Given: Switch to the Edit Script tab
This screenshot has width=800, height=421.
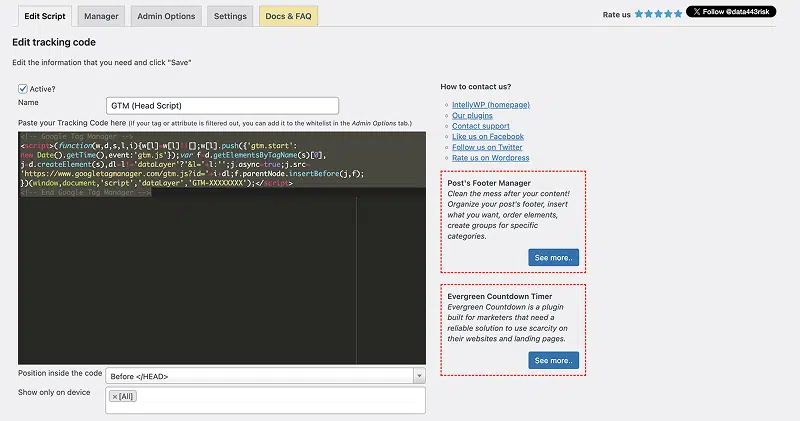Looking at the screenshot, I should [x=45, y=16].
